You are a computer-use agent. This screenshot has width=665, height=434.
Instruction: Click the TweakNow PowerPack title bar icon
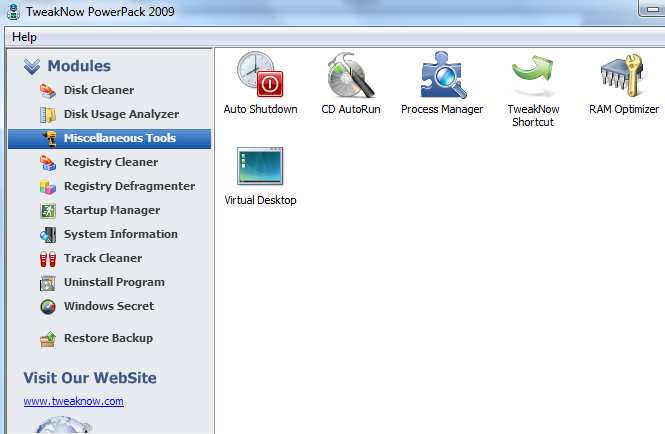14,11
